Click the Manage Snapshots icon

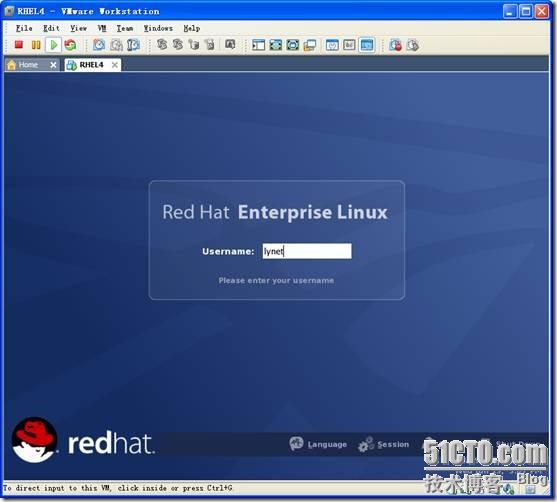134,45
